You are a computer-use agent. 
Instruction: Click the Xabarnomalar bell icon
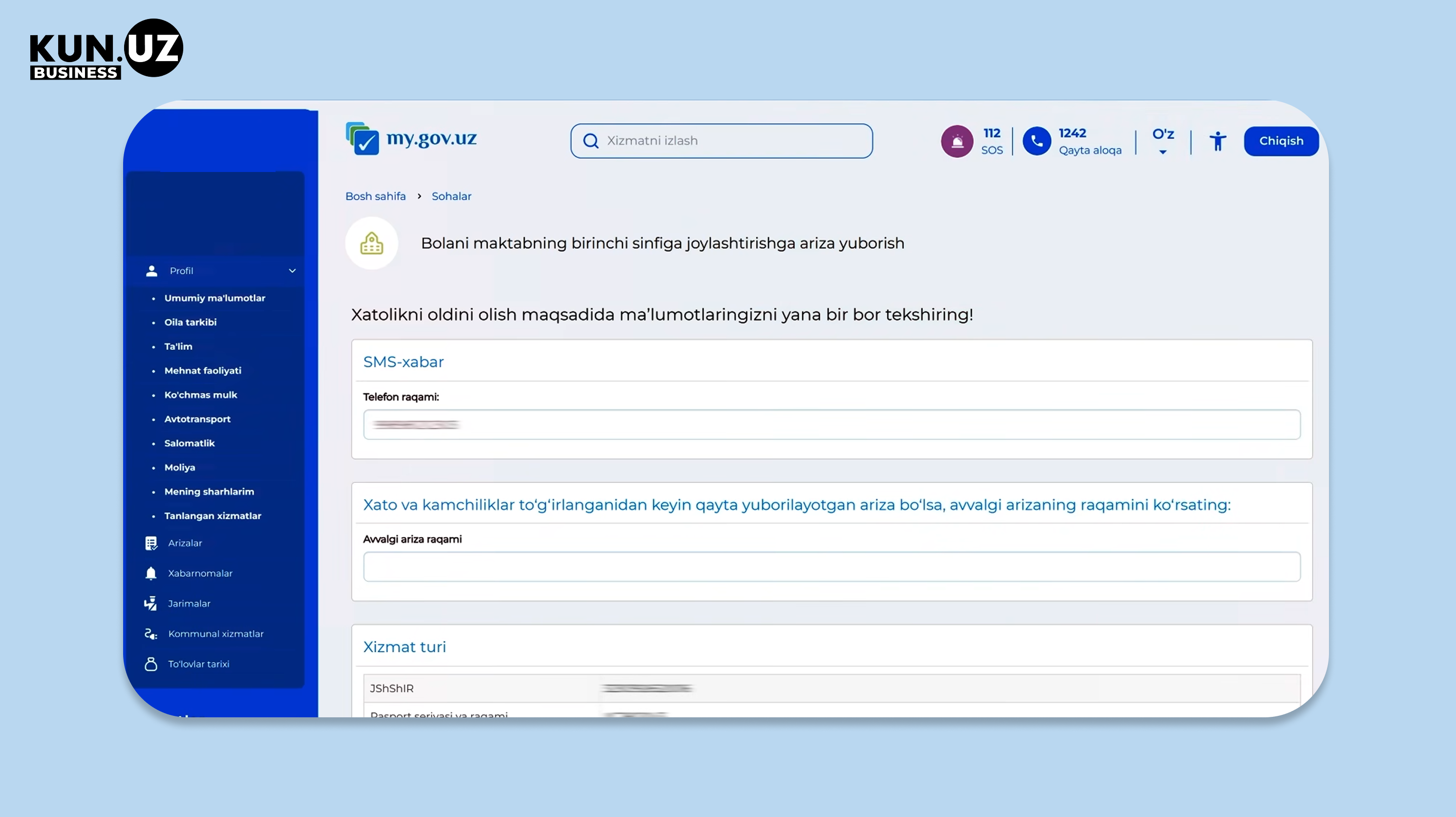(151, 573)
